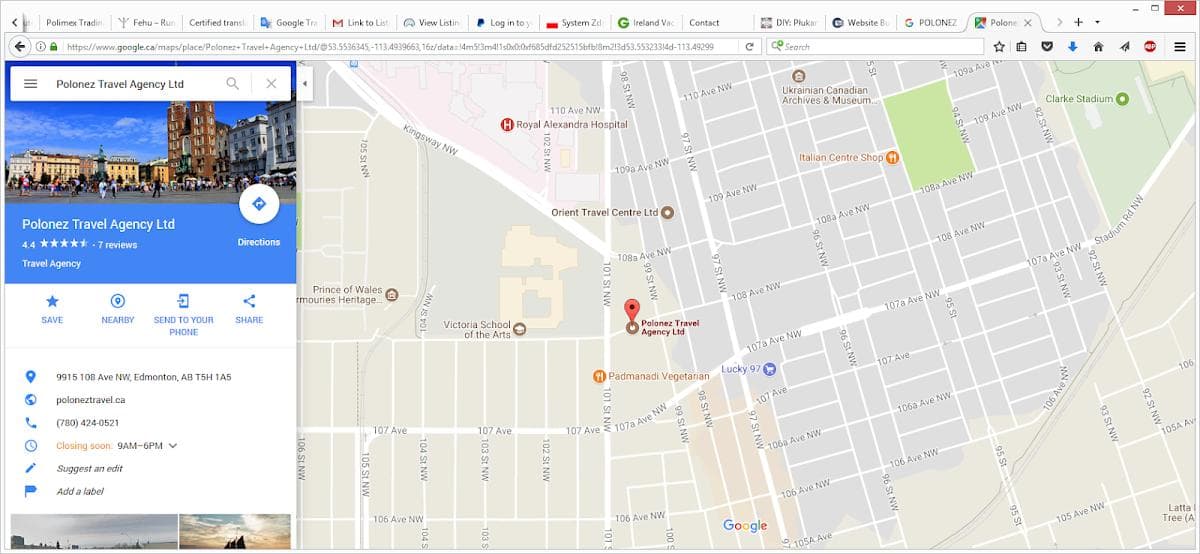Click the Padmanadi Vegetarian restaurant marker
Image resolution: width=1200 pixels, height=554 pixels.
(x=599, y=376)
